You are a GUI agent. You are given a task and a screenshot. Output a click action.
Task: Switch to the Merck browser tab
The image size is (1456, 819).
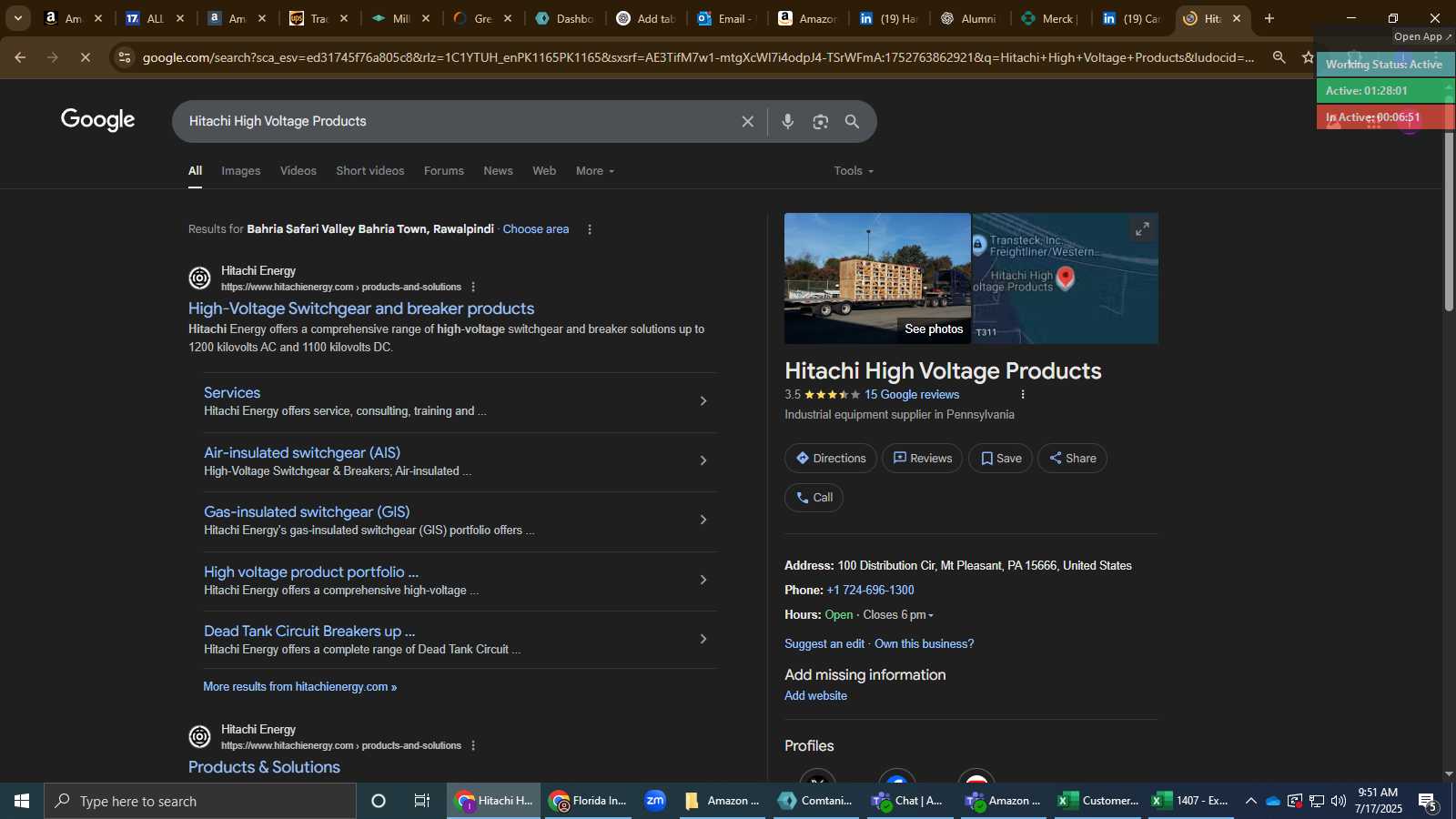pyautogui.click(x=1049, y=18)
